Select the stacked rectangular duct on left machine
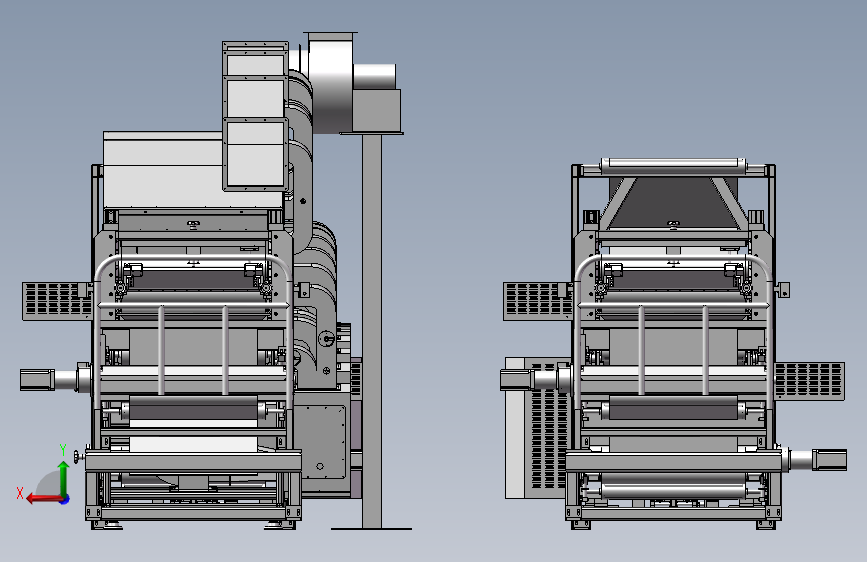This screenshot has height=562, width=867. click(x=255, y=116)
